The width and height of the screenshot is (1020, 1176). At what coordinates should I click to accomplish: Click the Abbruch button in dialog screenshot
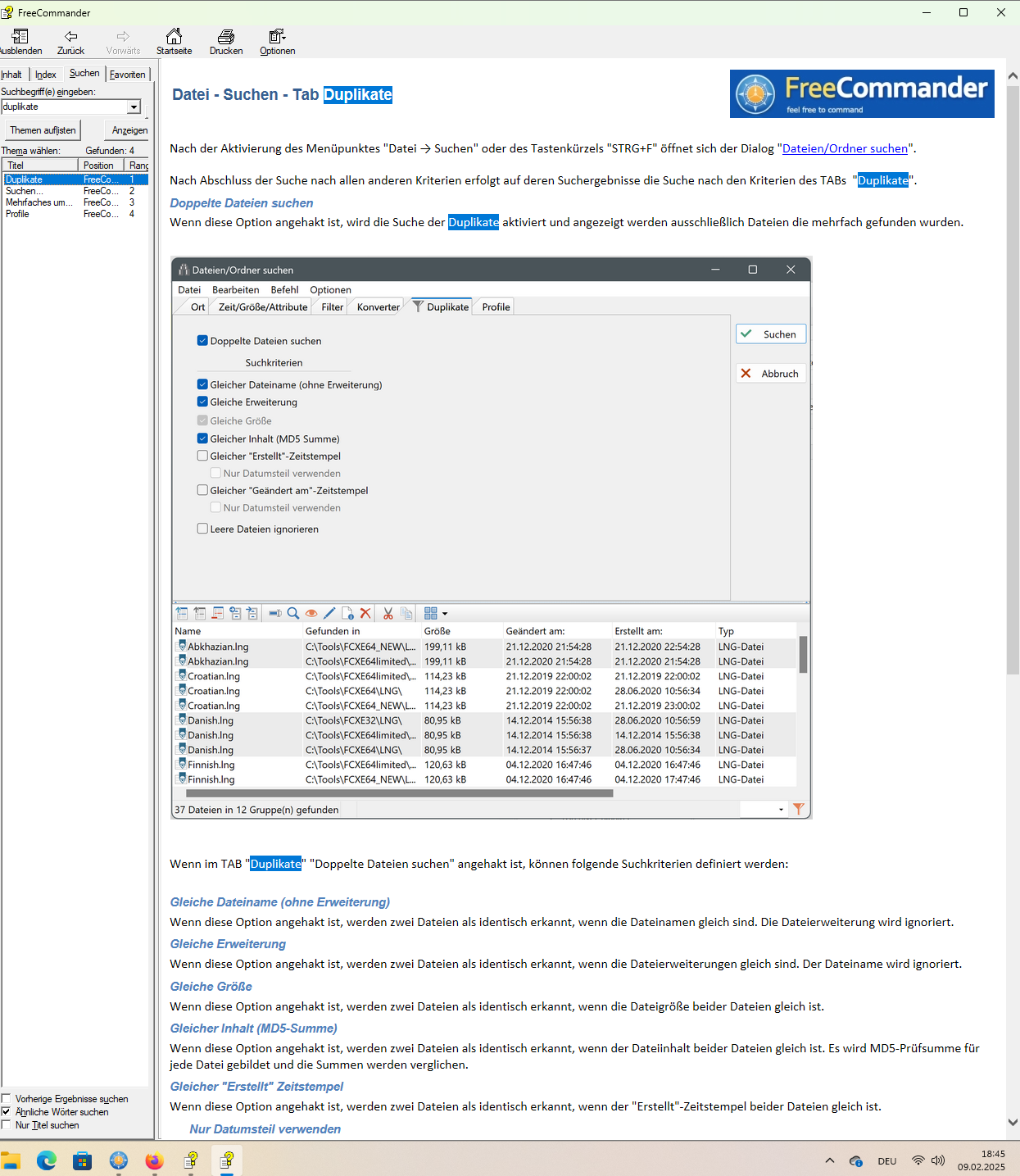tap(771, 373)
